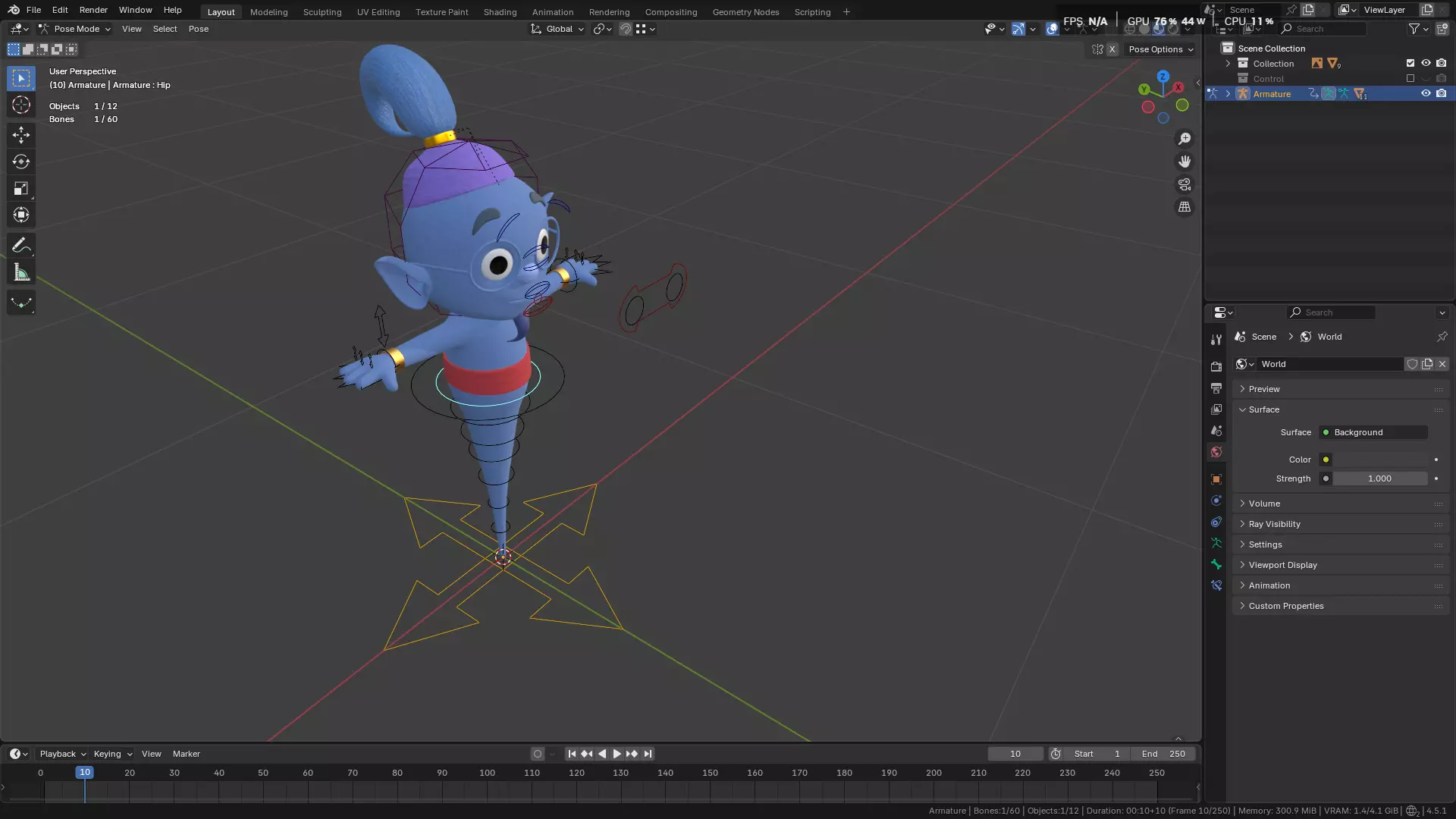
Task: Switch orthographic/perspective view grid icon
Action: point(1185,207)
